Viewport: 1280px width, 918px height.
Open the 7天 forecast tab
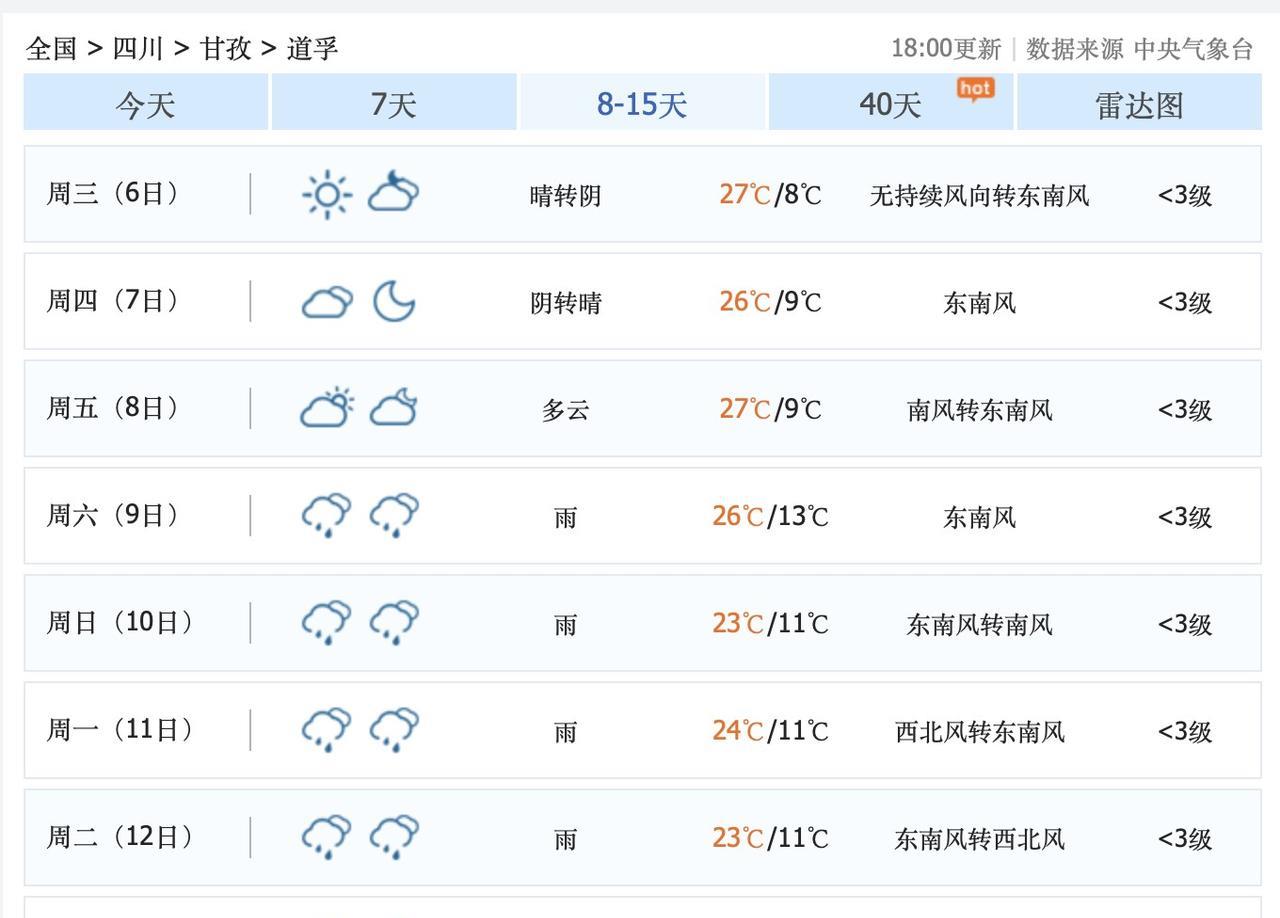tap(393, 103)
